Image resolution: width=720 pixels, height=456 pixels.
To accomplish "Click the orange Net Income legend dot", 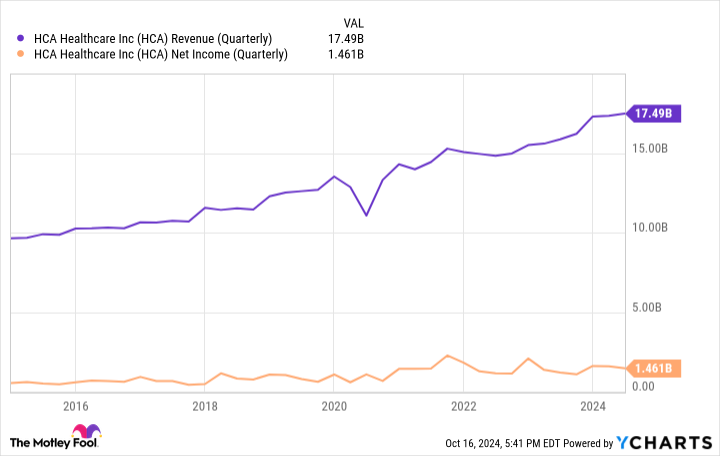I will pyautogui.click(x=23, y=54).
